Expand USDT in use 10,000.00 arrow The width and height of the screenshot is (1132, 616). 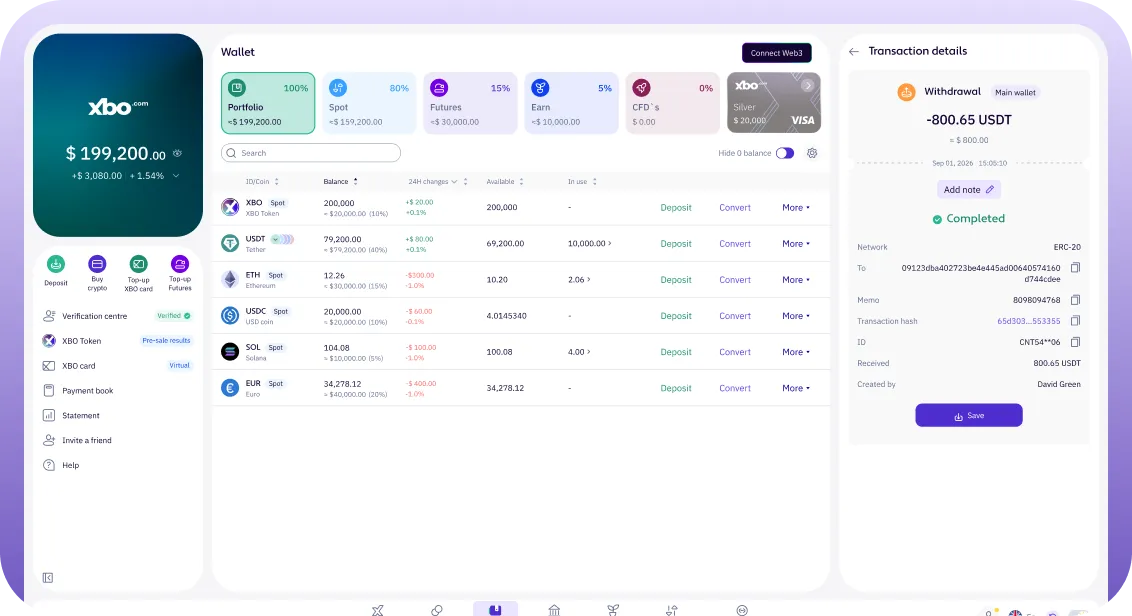point(610,243)
